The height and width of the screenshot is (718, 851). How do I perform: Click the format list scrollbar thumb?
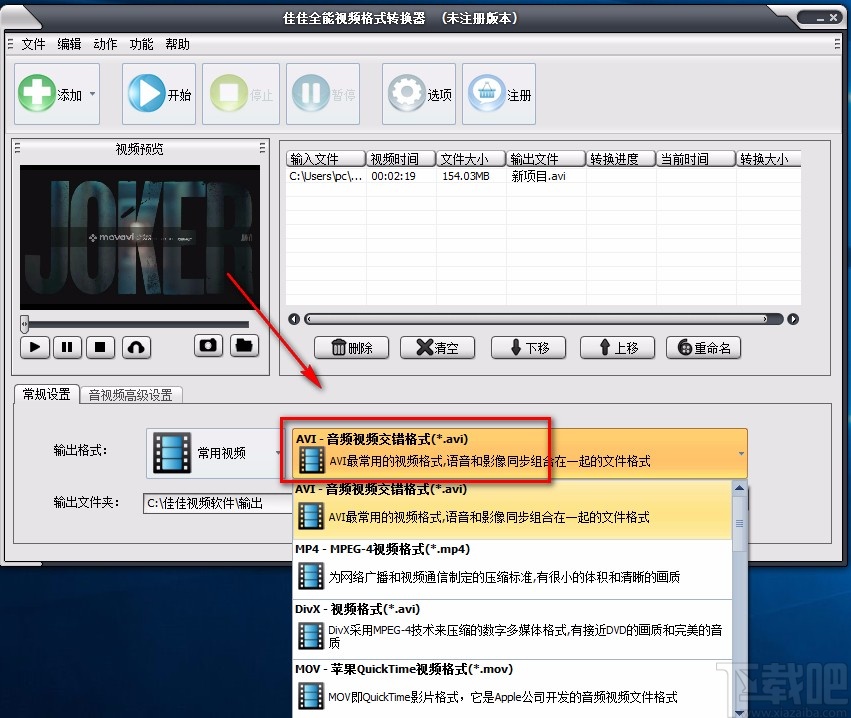[739, 523]
